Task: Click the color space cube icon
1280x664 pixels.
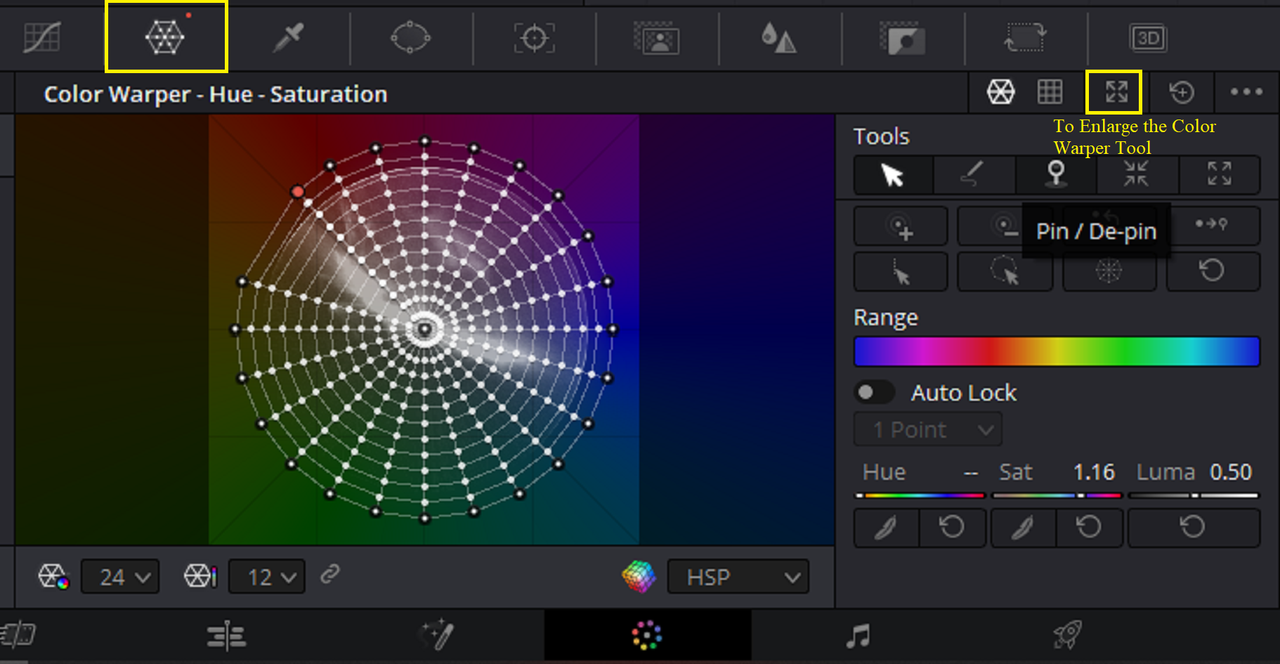Action: click(638, 577)
